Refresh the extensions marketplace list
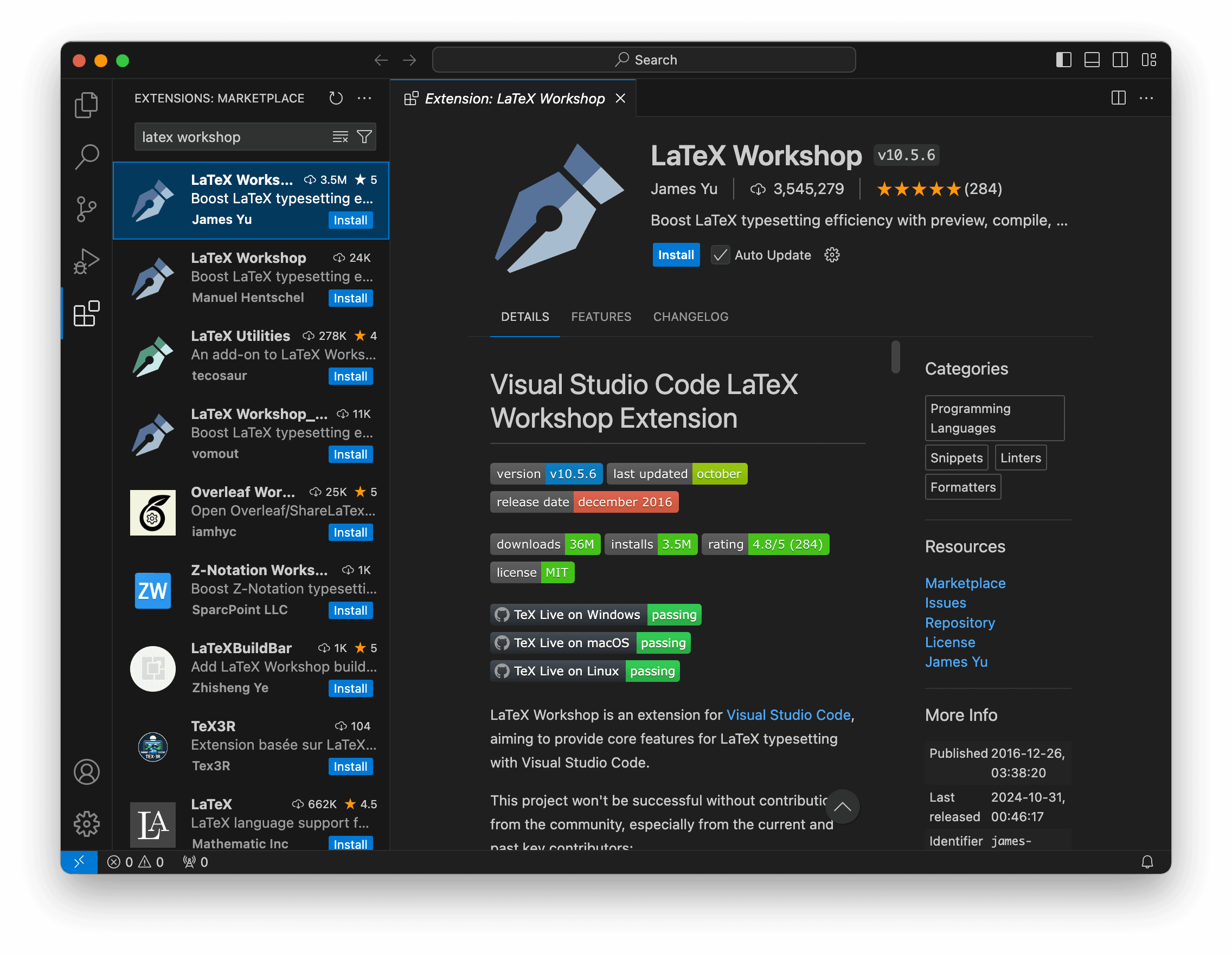The image size is (1232, 954). (336, 98)
